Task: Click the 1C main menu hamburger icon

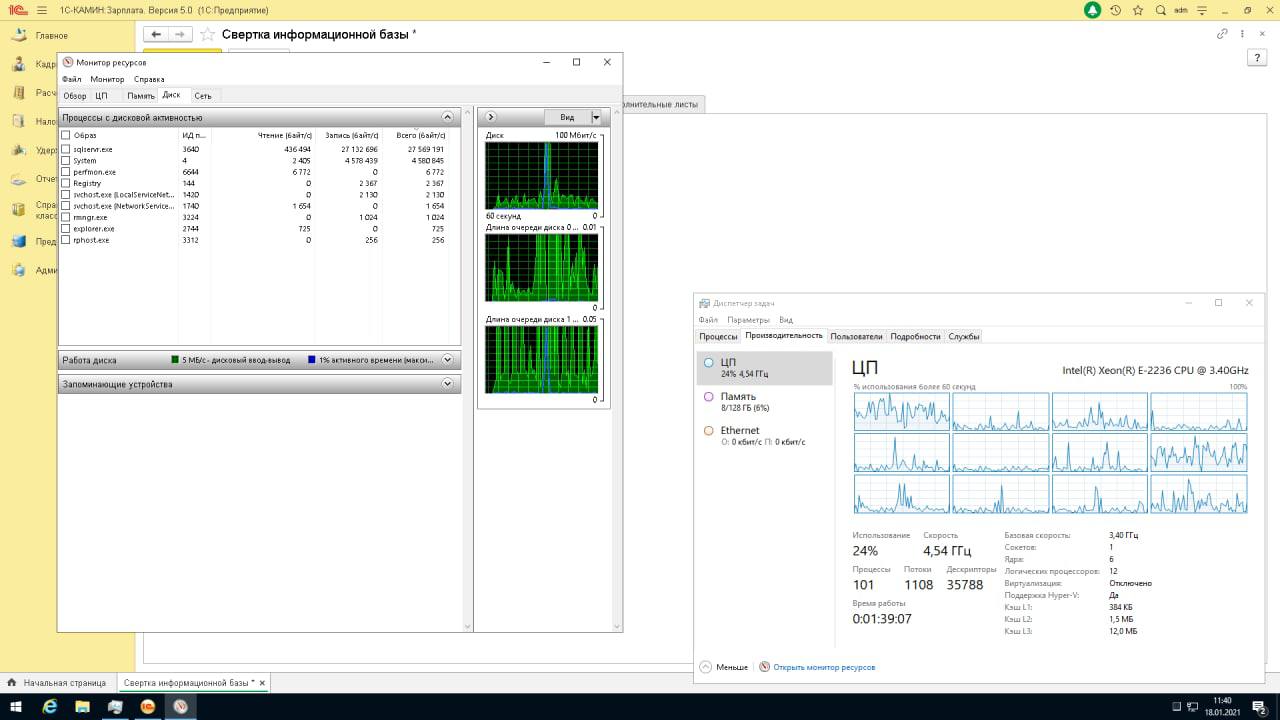Action: tap(41, 10)
